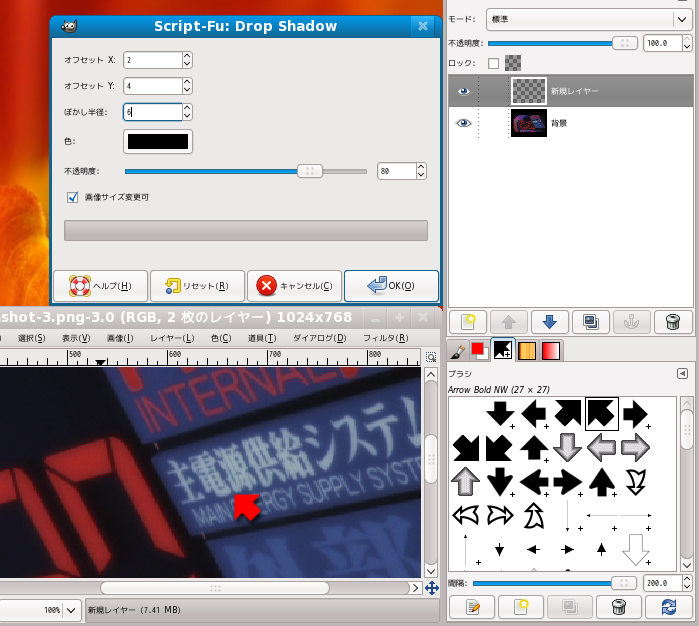Screen dimensions: 699x626
Task: Uncheck the 画像サイズ変更可 checkbox
Action: coord(72,198)
